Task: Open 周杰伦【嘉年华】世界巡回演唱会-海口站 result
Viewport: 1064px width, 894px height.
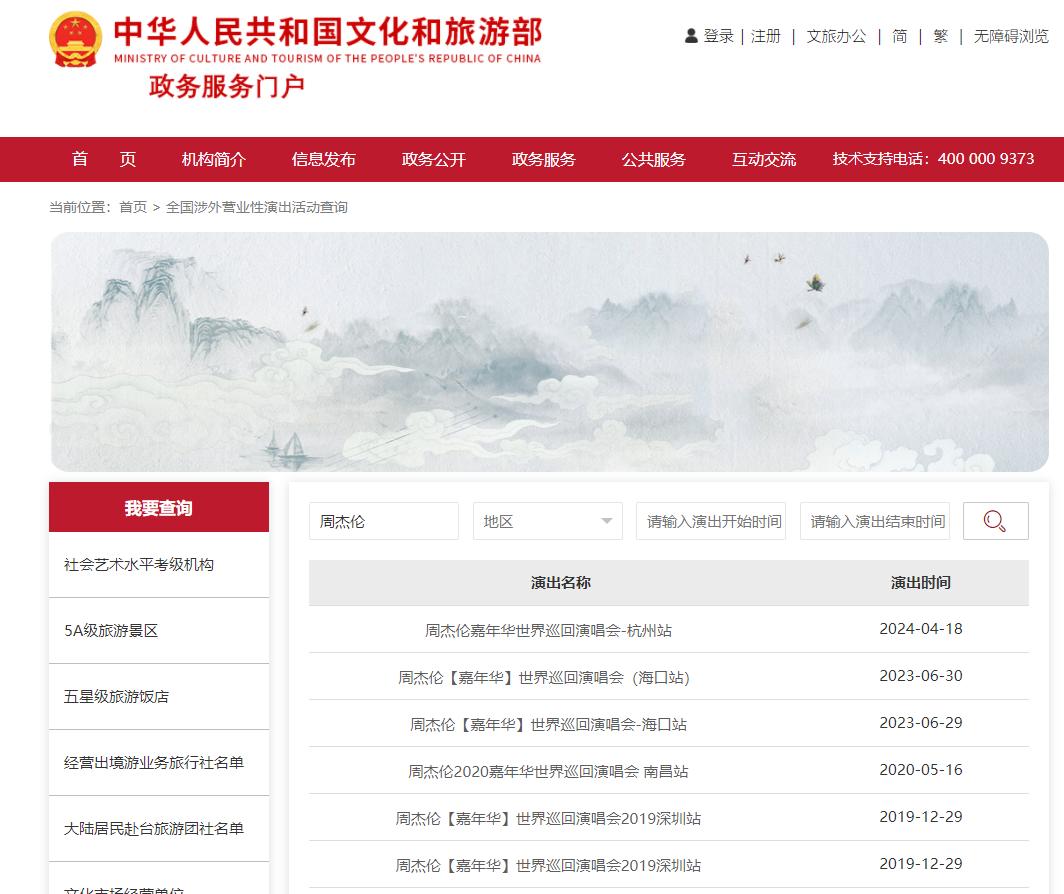Action: tap(548, 724)
